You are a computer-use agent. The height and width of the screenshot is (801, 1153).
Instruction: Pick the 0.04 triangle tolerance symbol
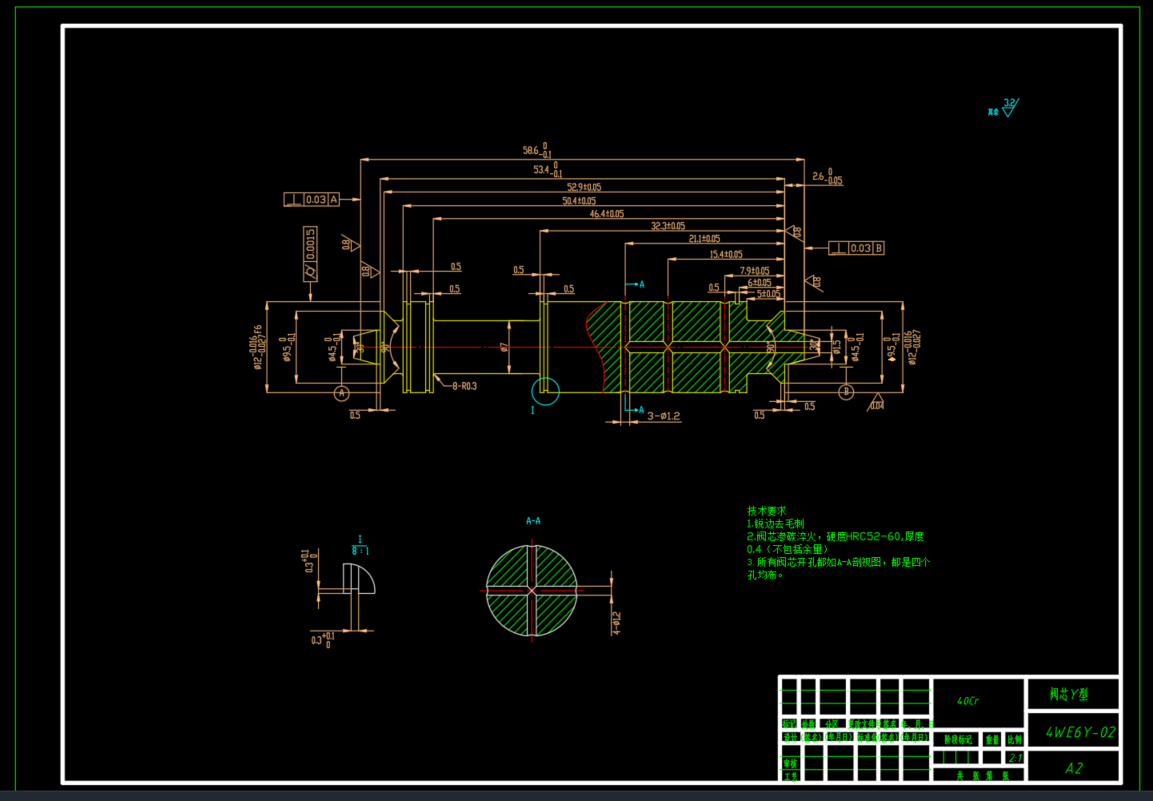876,403
